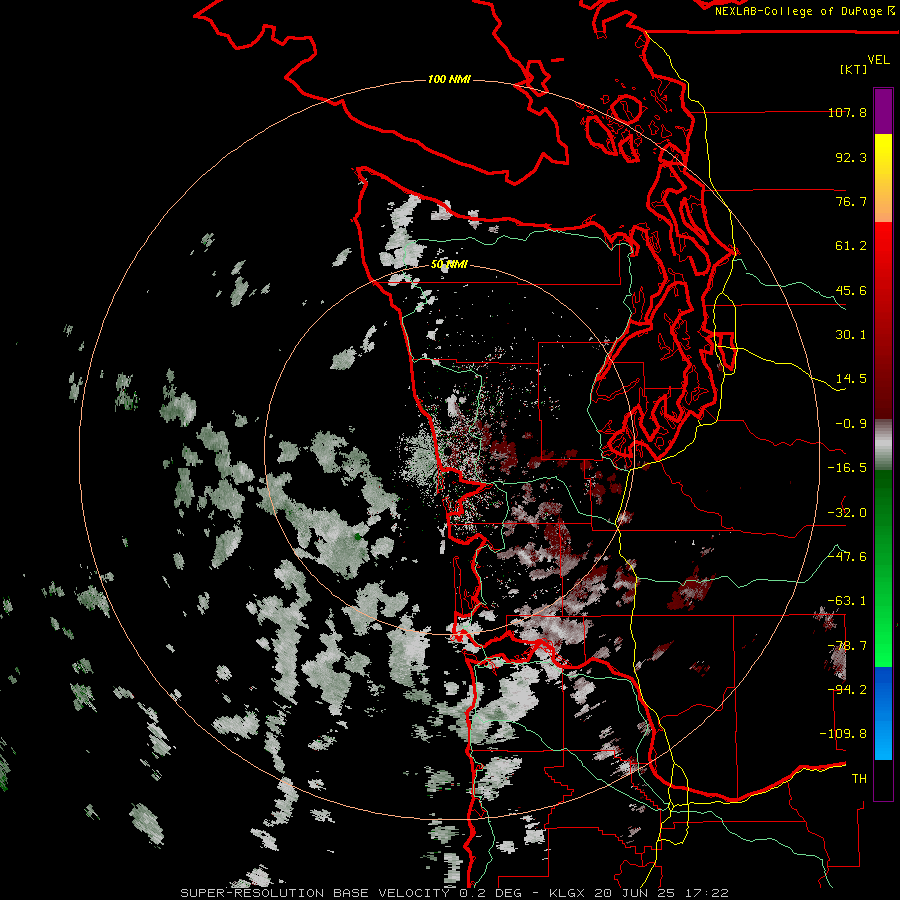Click the 76.7 velocity scale value
The height and width of the screenshot is (900, 900).
[851, 201]
